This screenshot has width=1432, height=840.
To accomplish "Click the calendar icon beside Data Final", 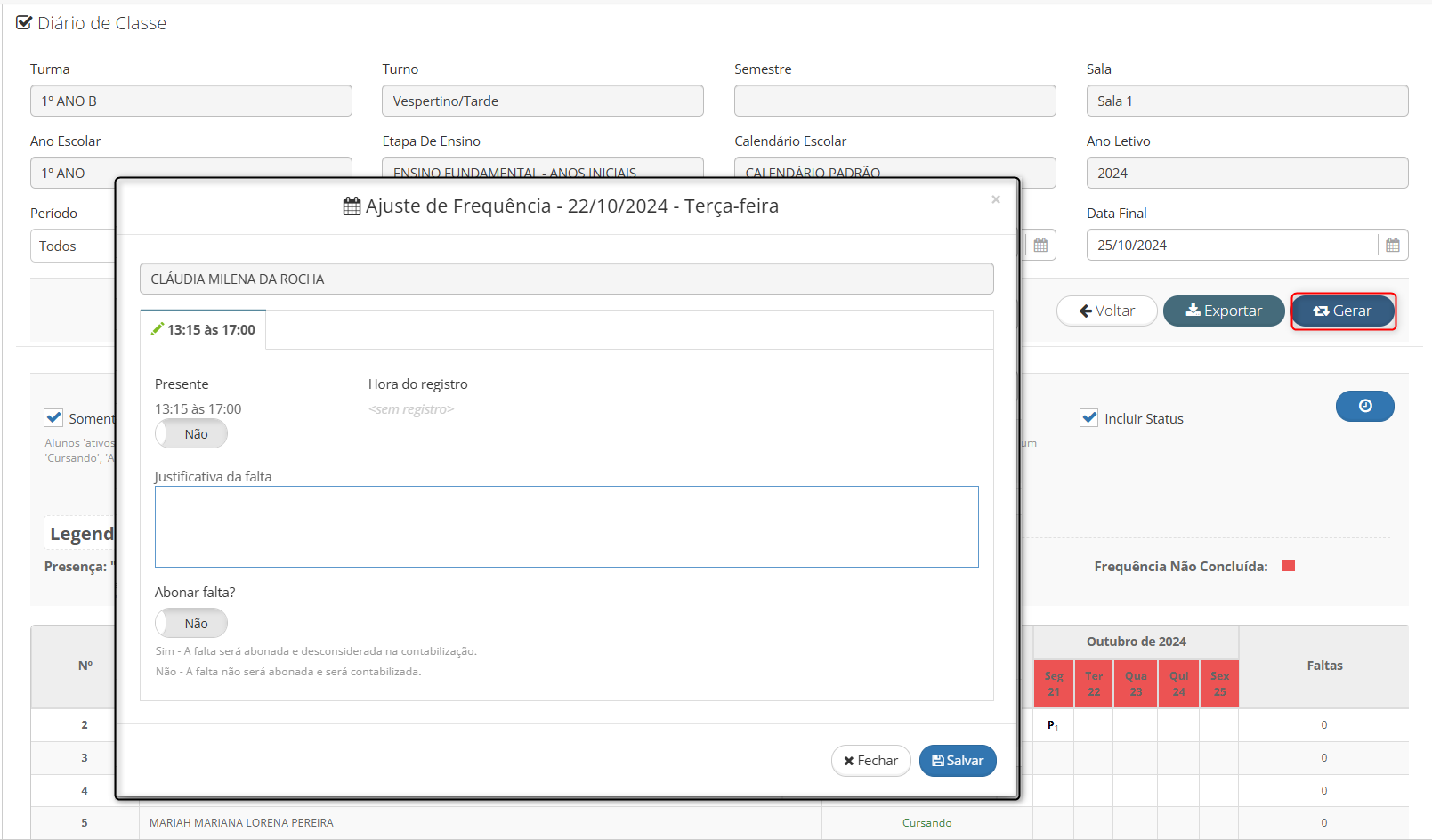I will point(1393,246).
